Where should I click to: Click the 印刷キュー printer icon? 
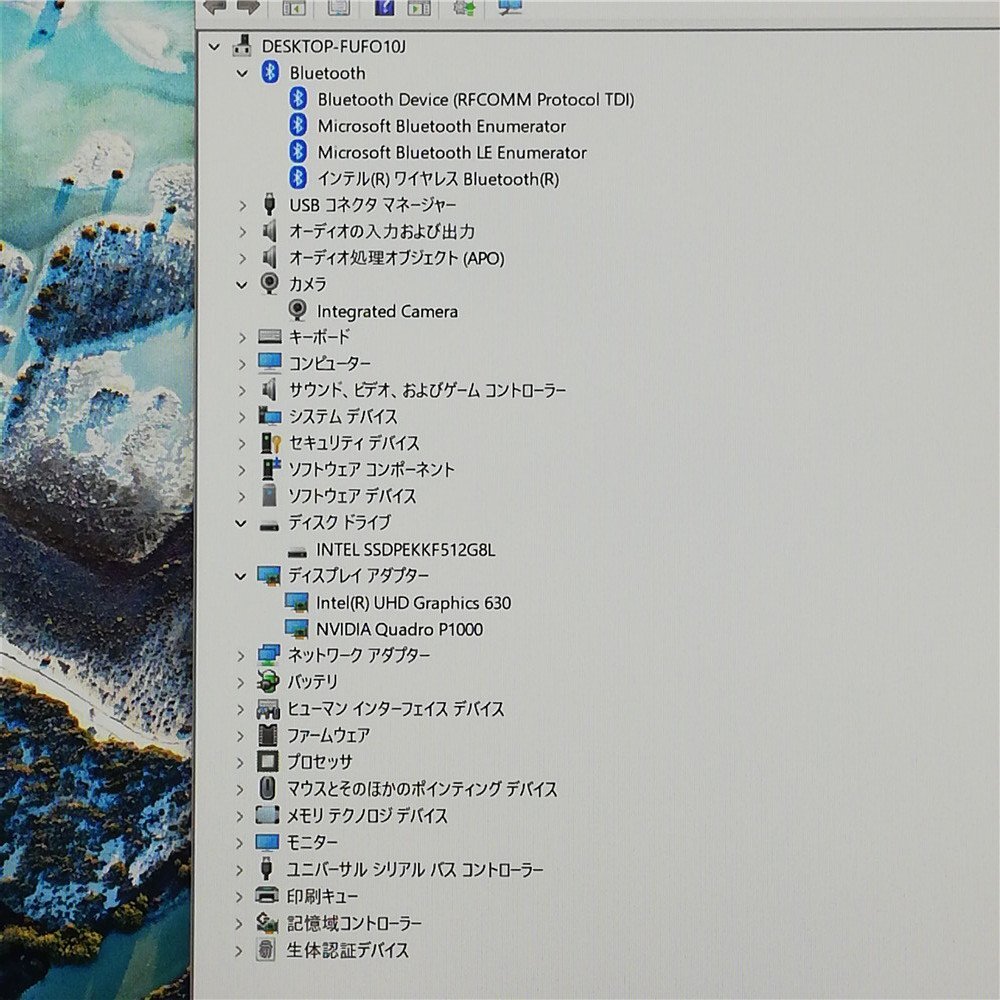click(x=267, y=895)
